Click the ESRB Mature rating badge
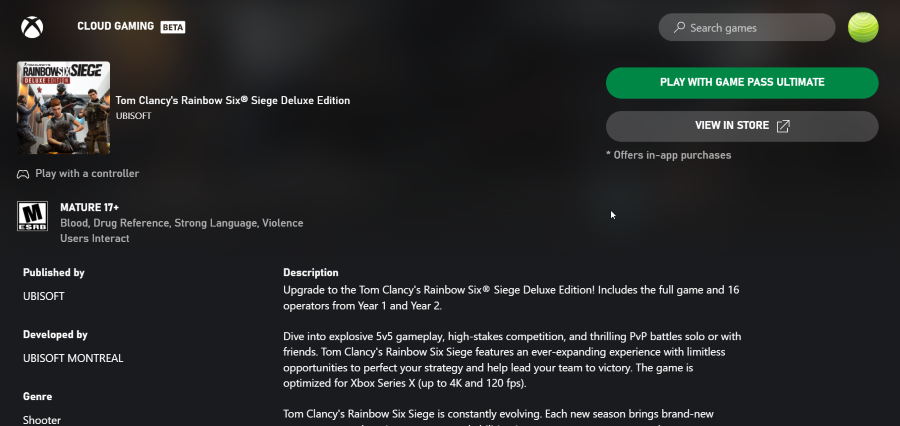The height and width of the screenshot is (426, 900). [x=32, y=215]
